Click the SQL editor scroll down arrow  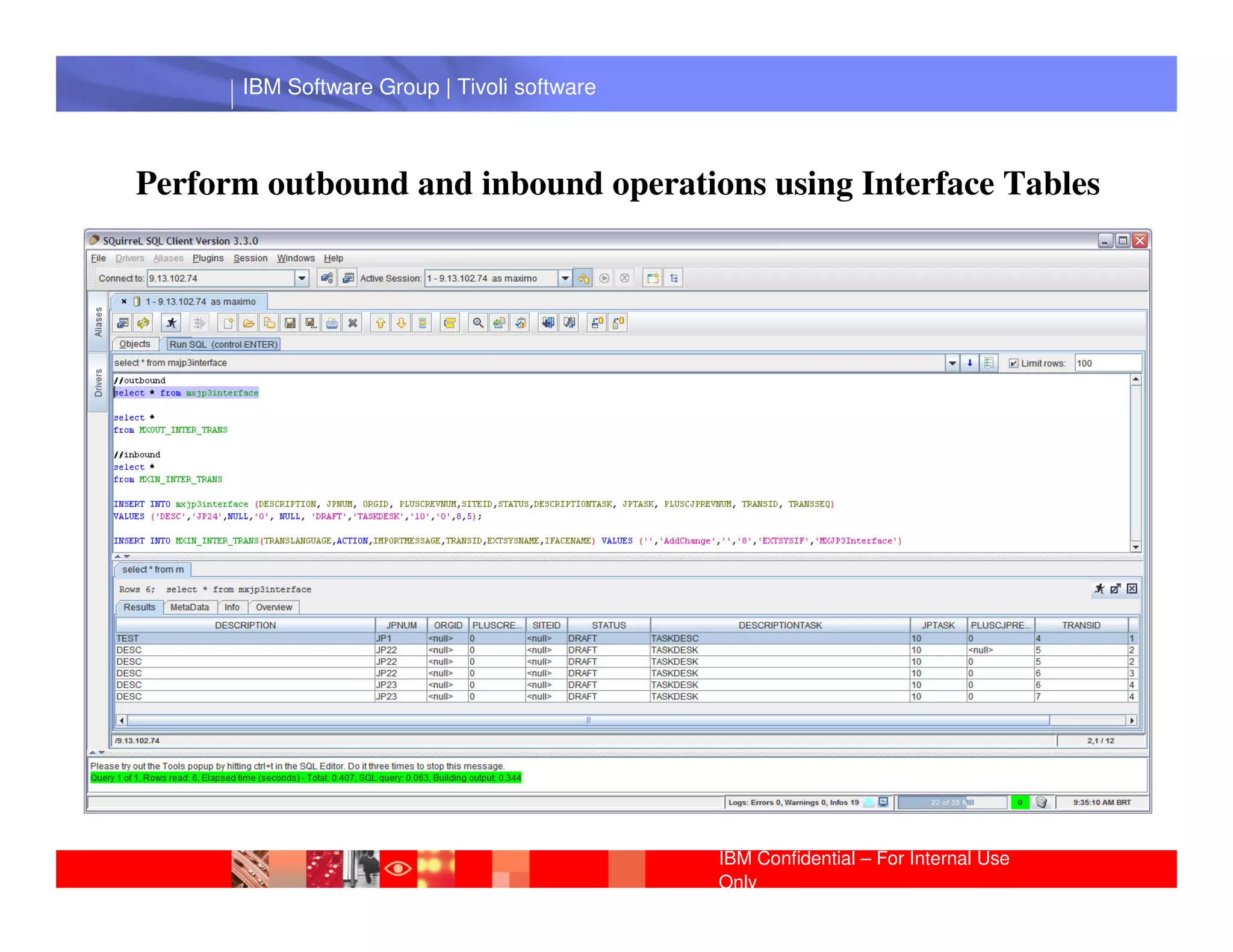(x=1135, y=547)
